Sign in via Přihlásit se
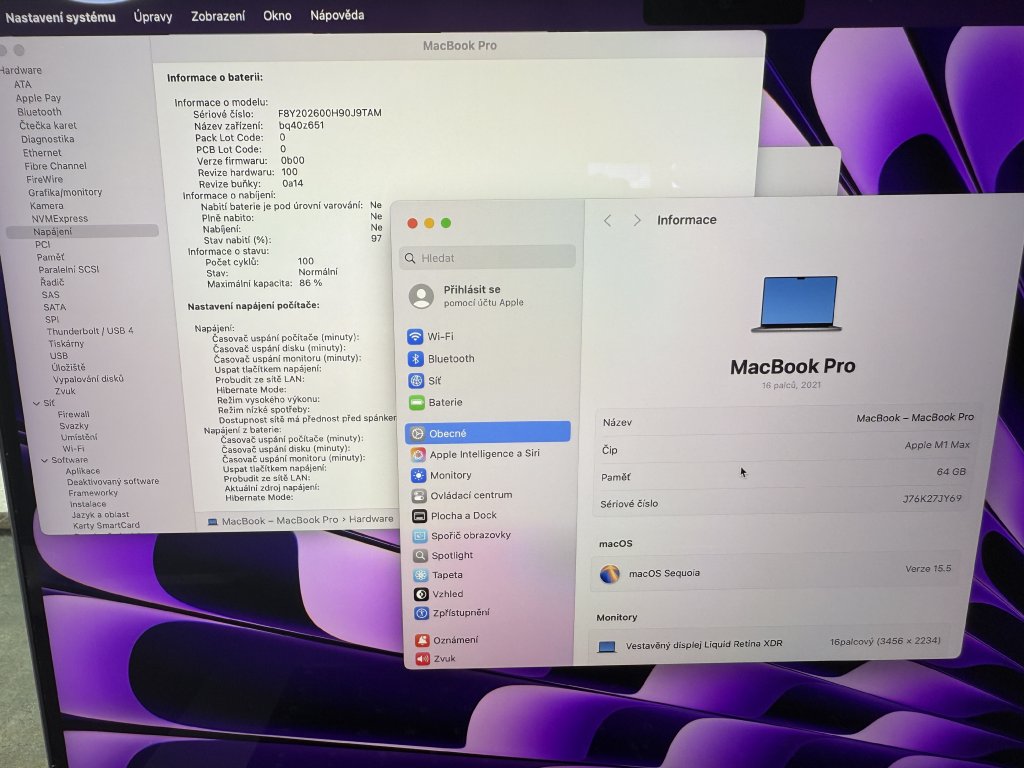 click(x=472, y=289)
